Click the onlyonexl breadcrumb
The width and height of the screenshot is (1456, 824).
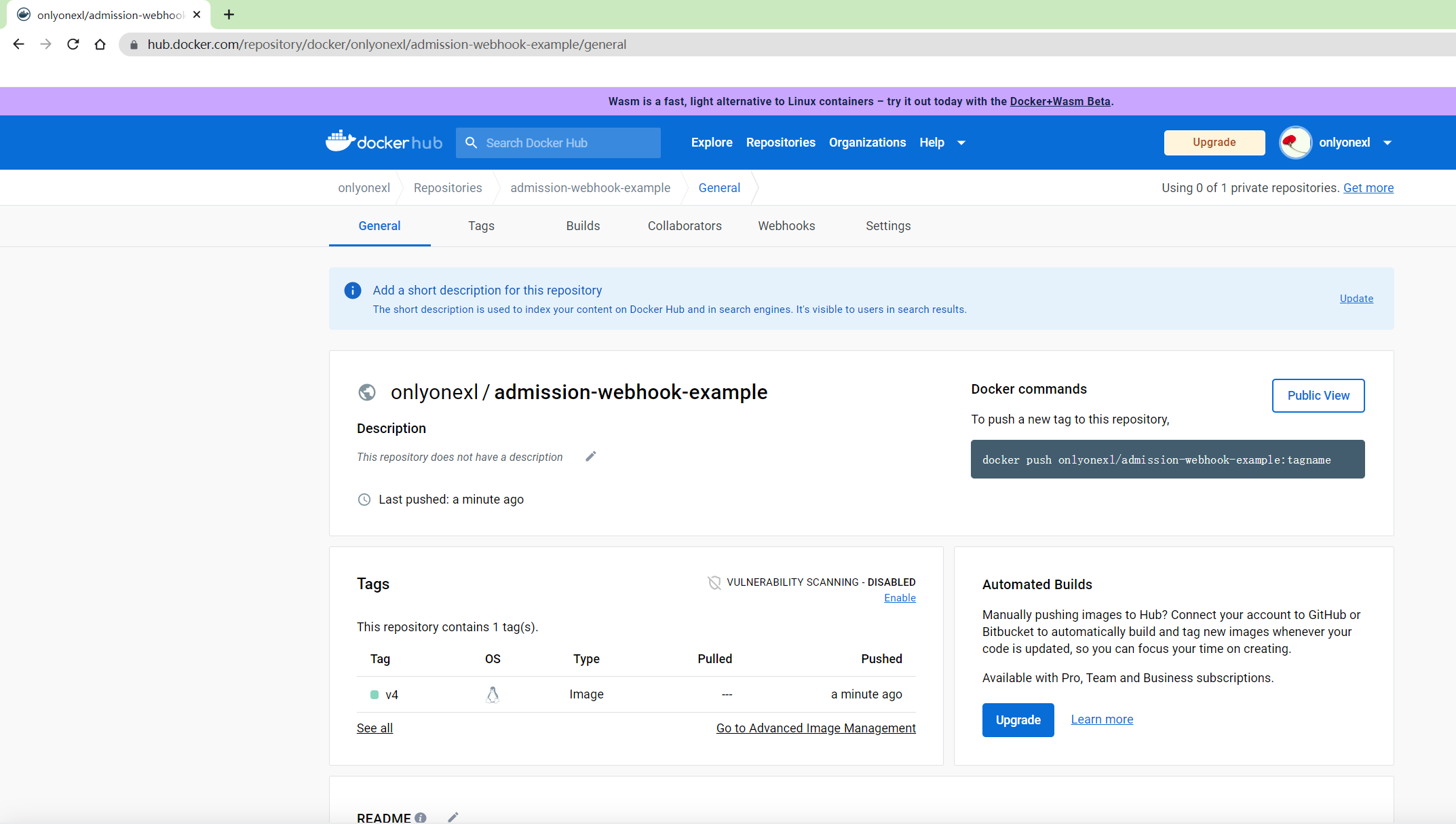pyautogui.click(x=364, y=188)
